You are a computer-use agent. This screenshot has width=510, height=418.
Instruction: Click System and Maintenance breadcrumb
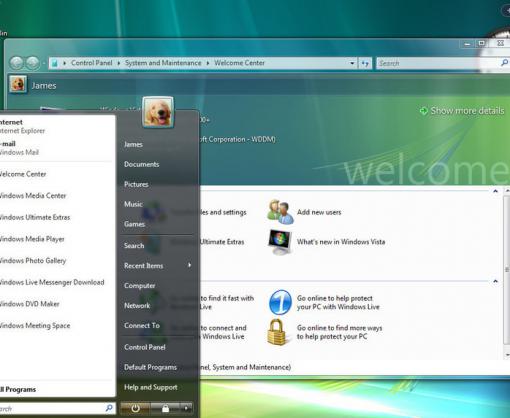pos(163,63)
